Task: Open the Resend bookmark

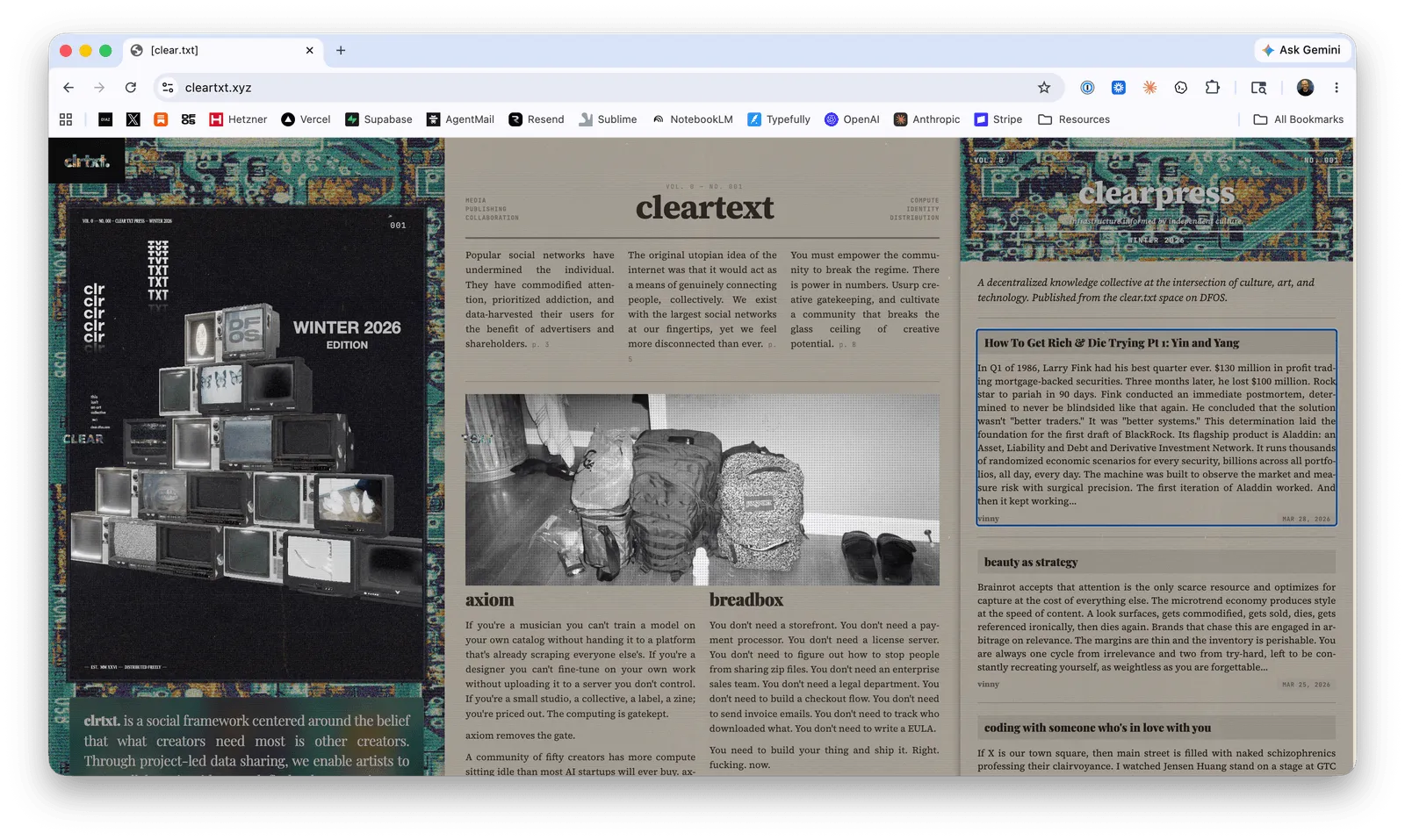Action: pos(537,119)
